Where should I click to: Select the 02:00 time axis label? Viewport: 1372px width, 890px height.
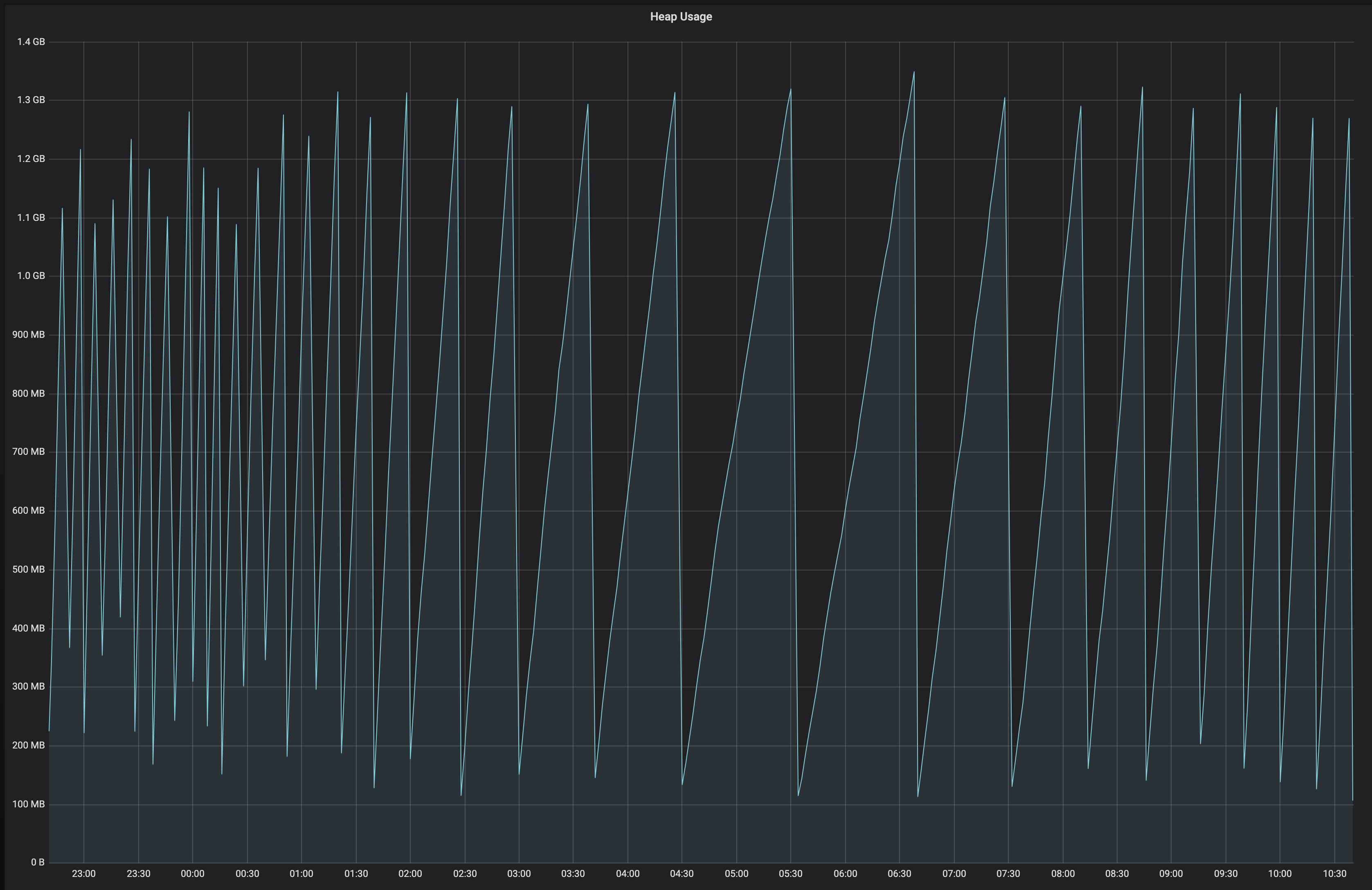[410, 874]
